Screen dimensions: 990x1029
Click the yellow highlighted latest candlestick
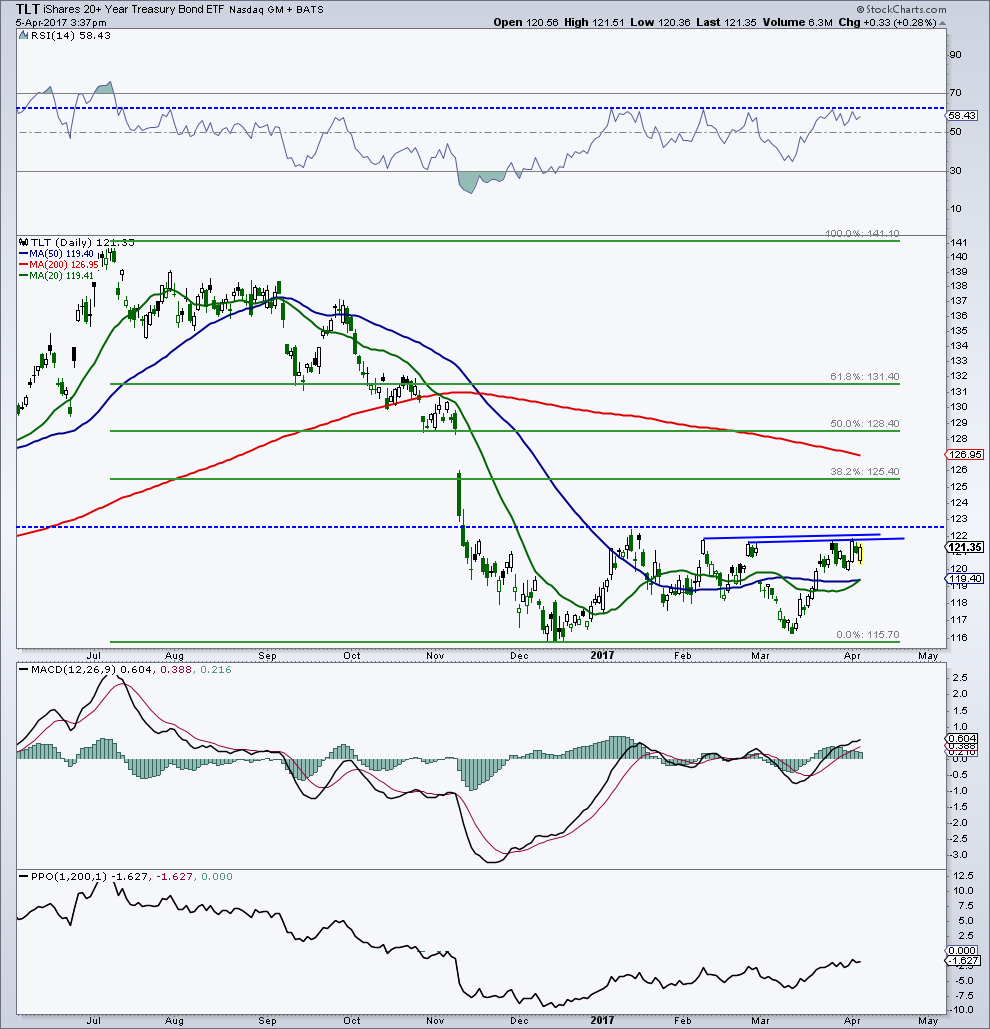pos(860,553)
